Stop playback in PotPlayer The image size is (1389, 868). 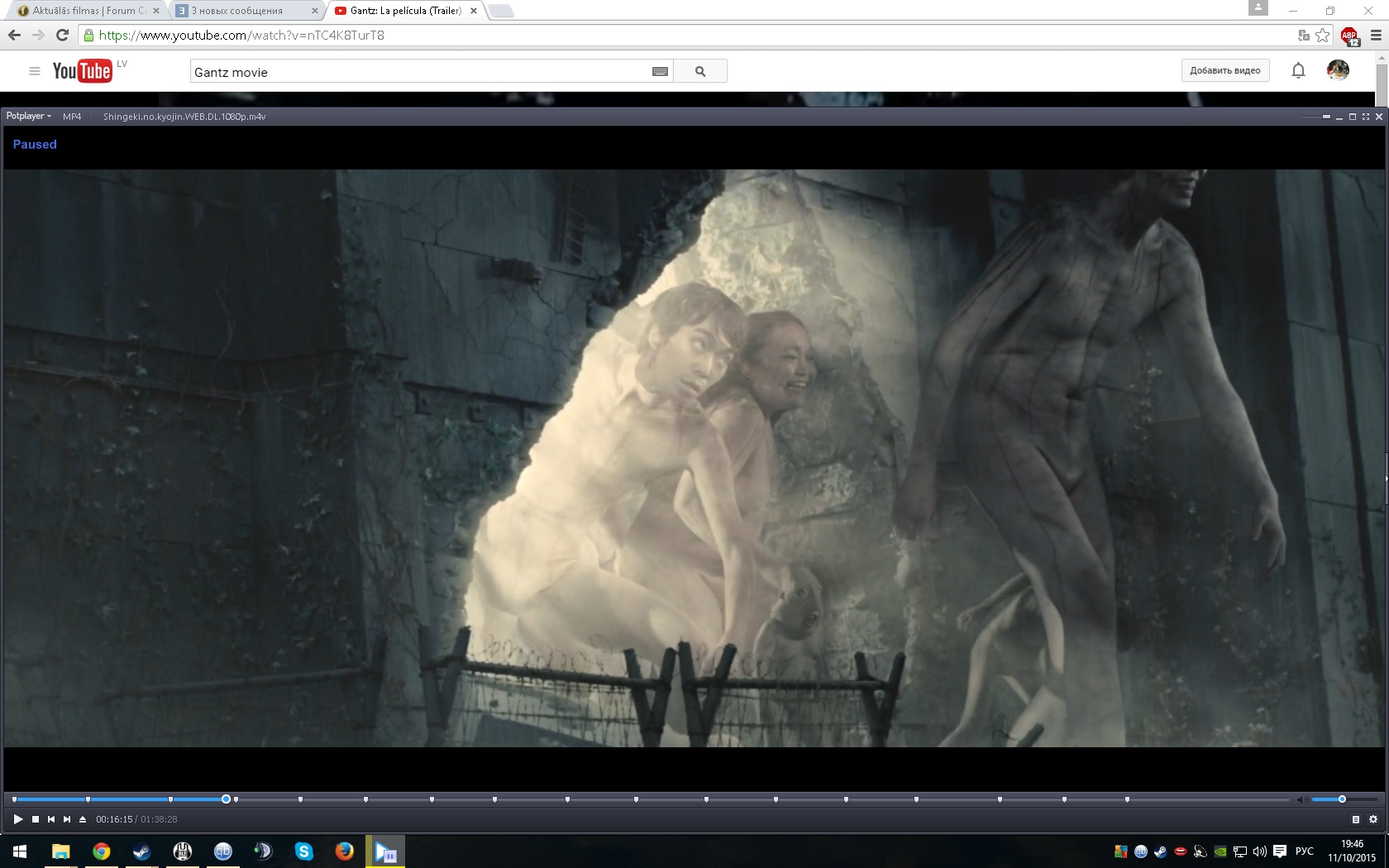coord(36,819)
